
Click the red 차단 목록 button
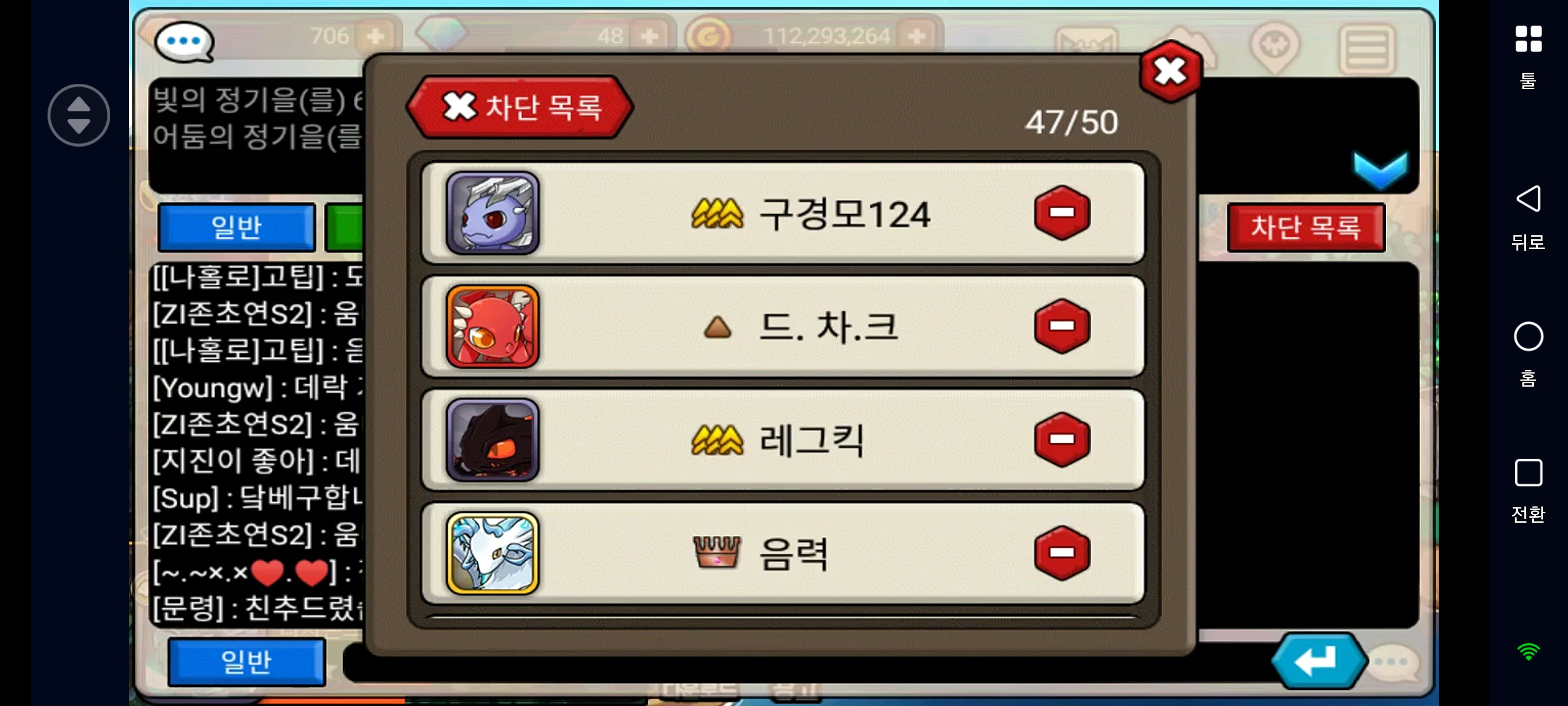[1306, 227]
